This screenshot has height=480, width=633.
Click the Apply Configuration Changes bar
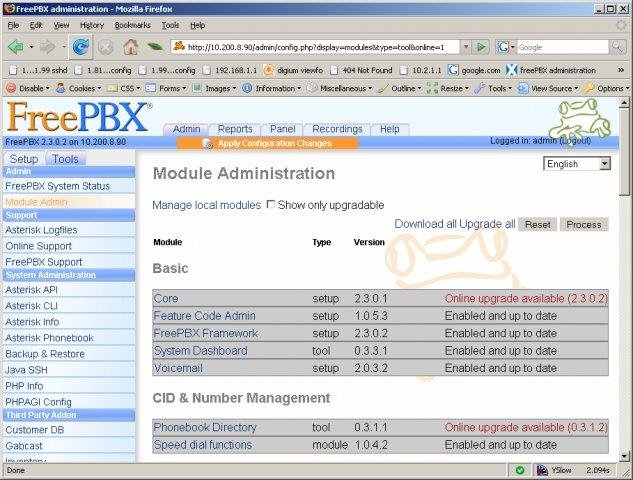(x=267, y=143)
